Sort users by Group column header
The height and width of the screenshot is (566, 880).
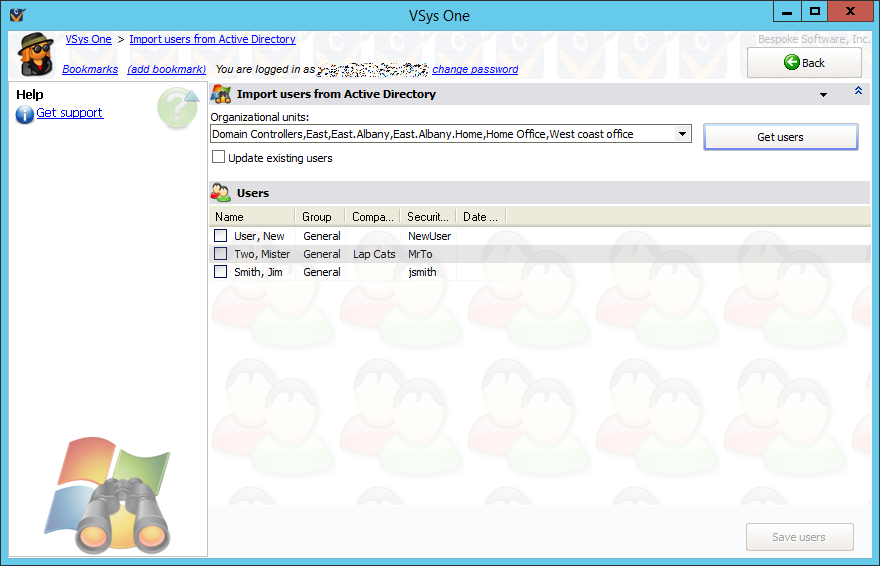(318, 217)
